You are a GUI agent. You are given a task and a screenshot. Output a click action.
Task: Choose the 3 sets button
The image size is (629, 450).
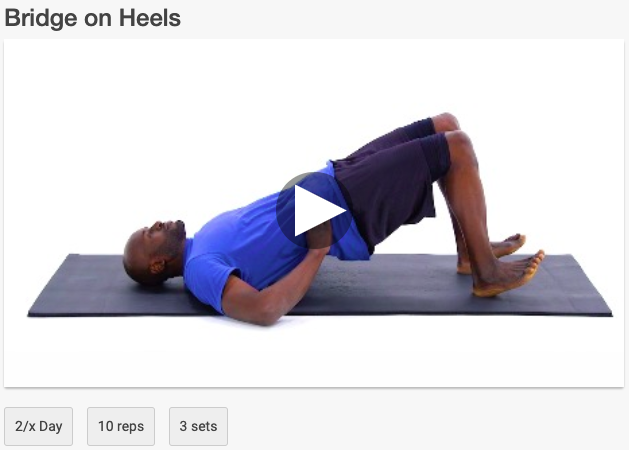tap(198, 426)
